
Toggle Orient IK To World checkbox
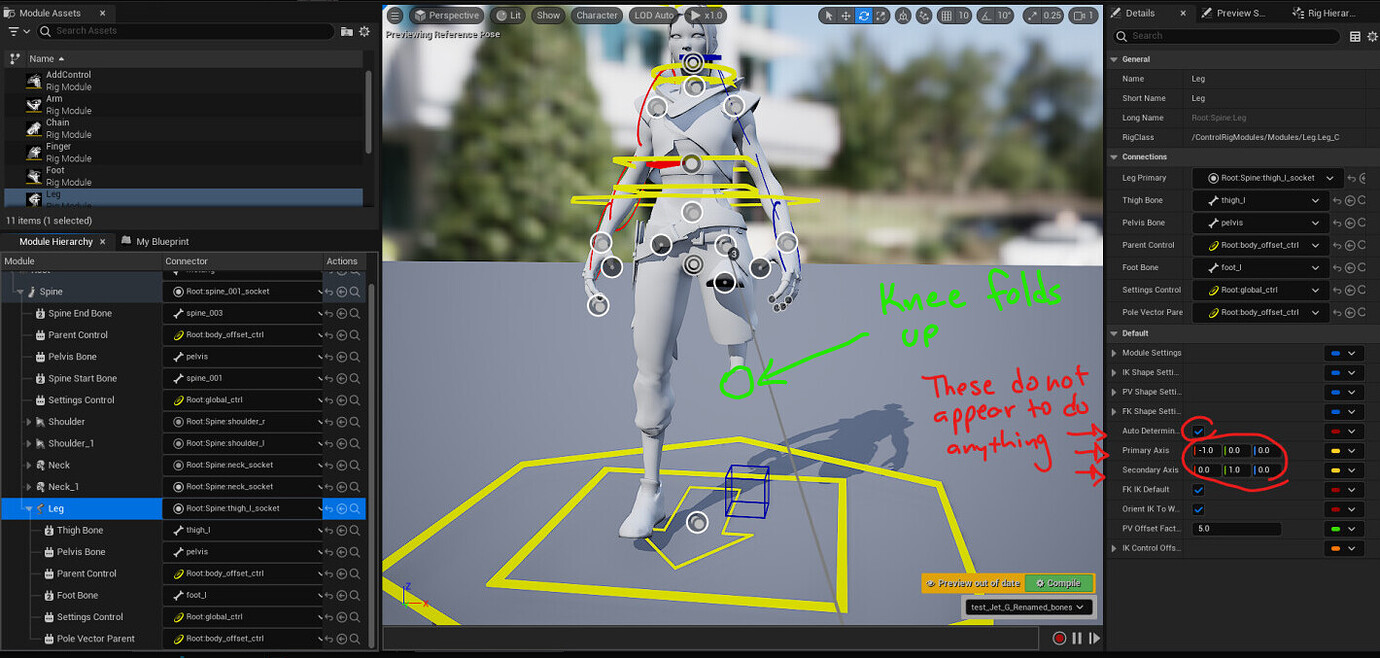coord(1198,509)
